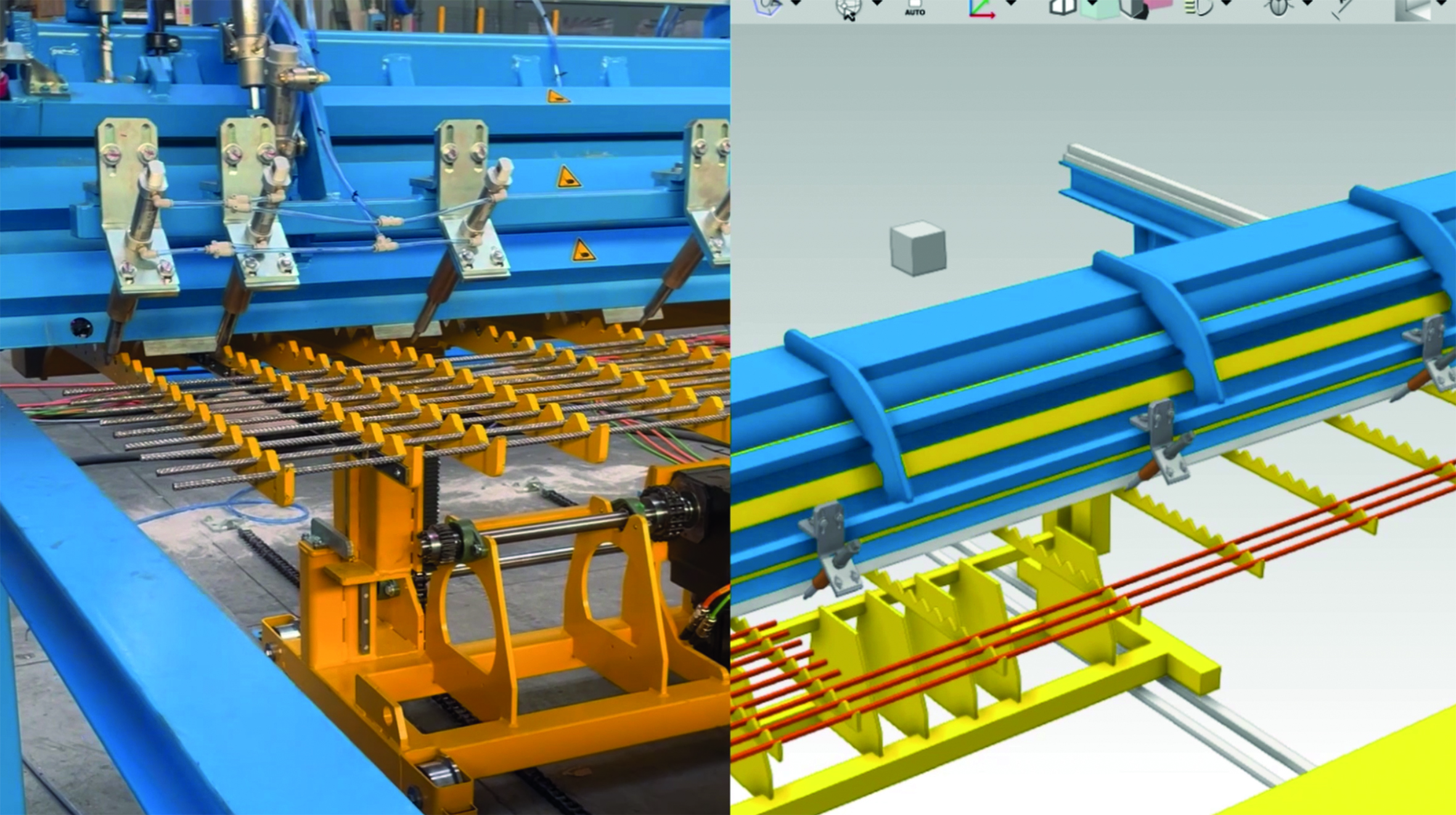Click the layers visibility list icon

[1198, 7]
